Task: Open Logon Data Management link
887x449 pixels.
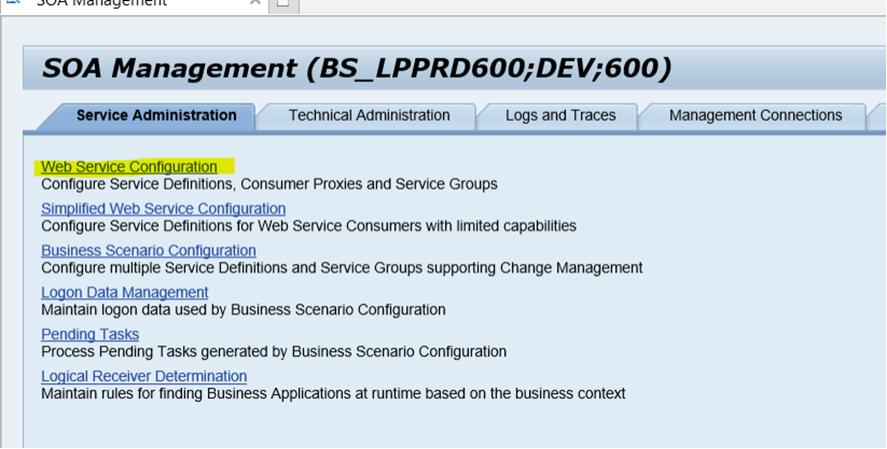Action: tap(124, 292)
